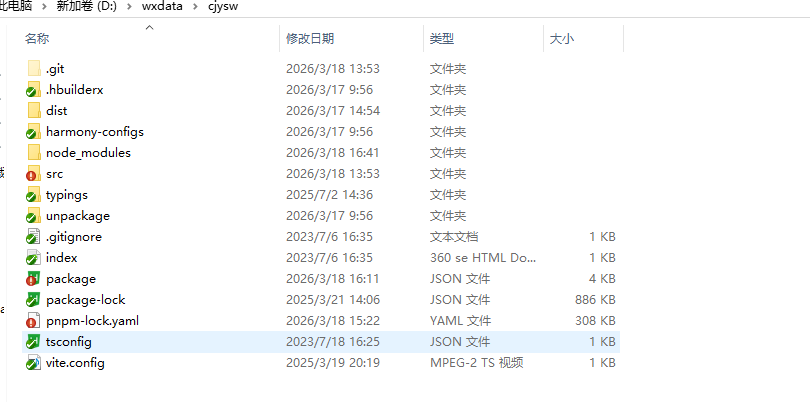Select the .git folder icon
810x402 pixels.
pos(33,69)
